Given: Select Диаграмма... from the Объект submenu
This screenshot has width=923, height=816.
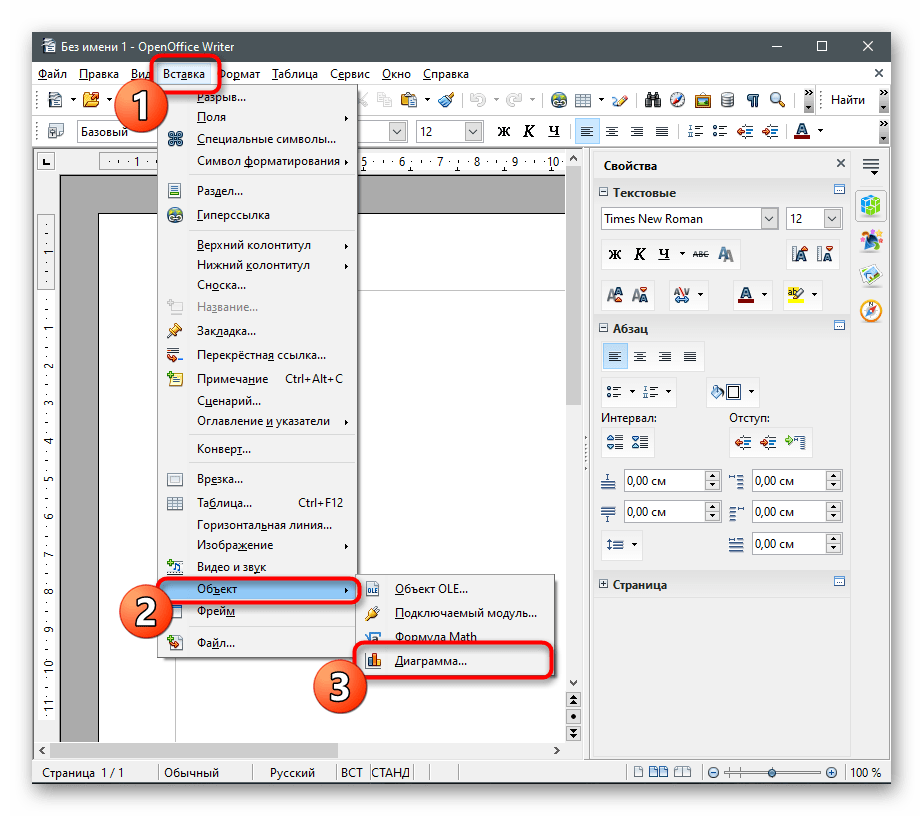Looking at the screenshot, I should pyautogui.click(x=430, y=661).
